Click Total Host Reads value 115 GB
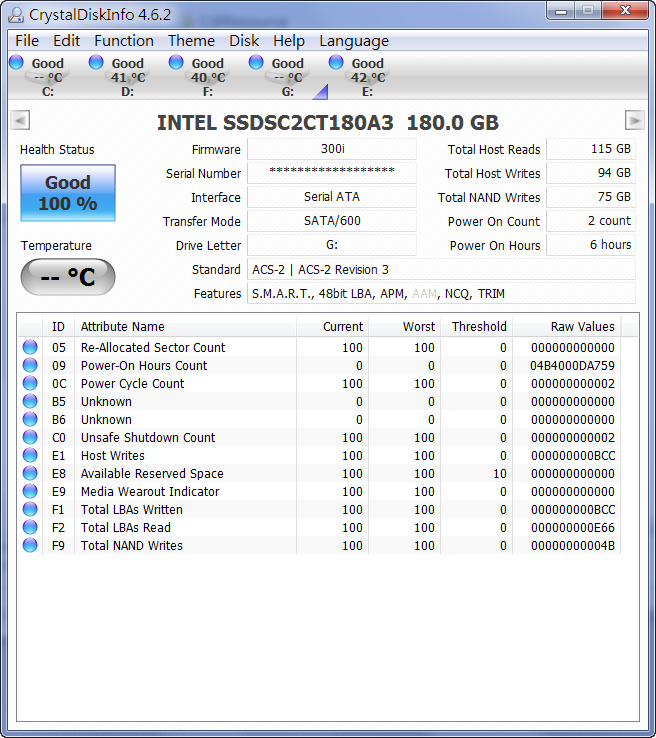 point(591,149)
